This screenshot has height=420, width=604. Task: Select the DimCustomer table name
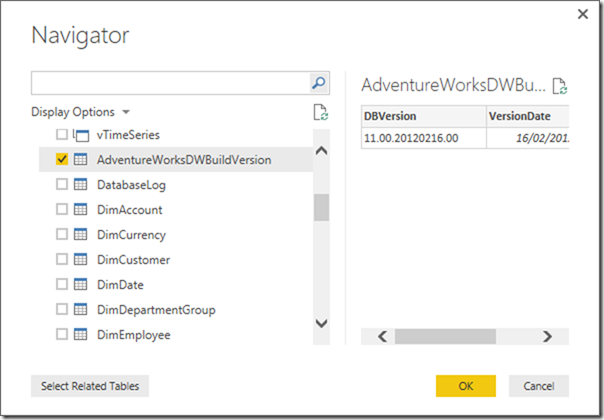[133, 260]
